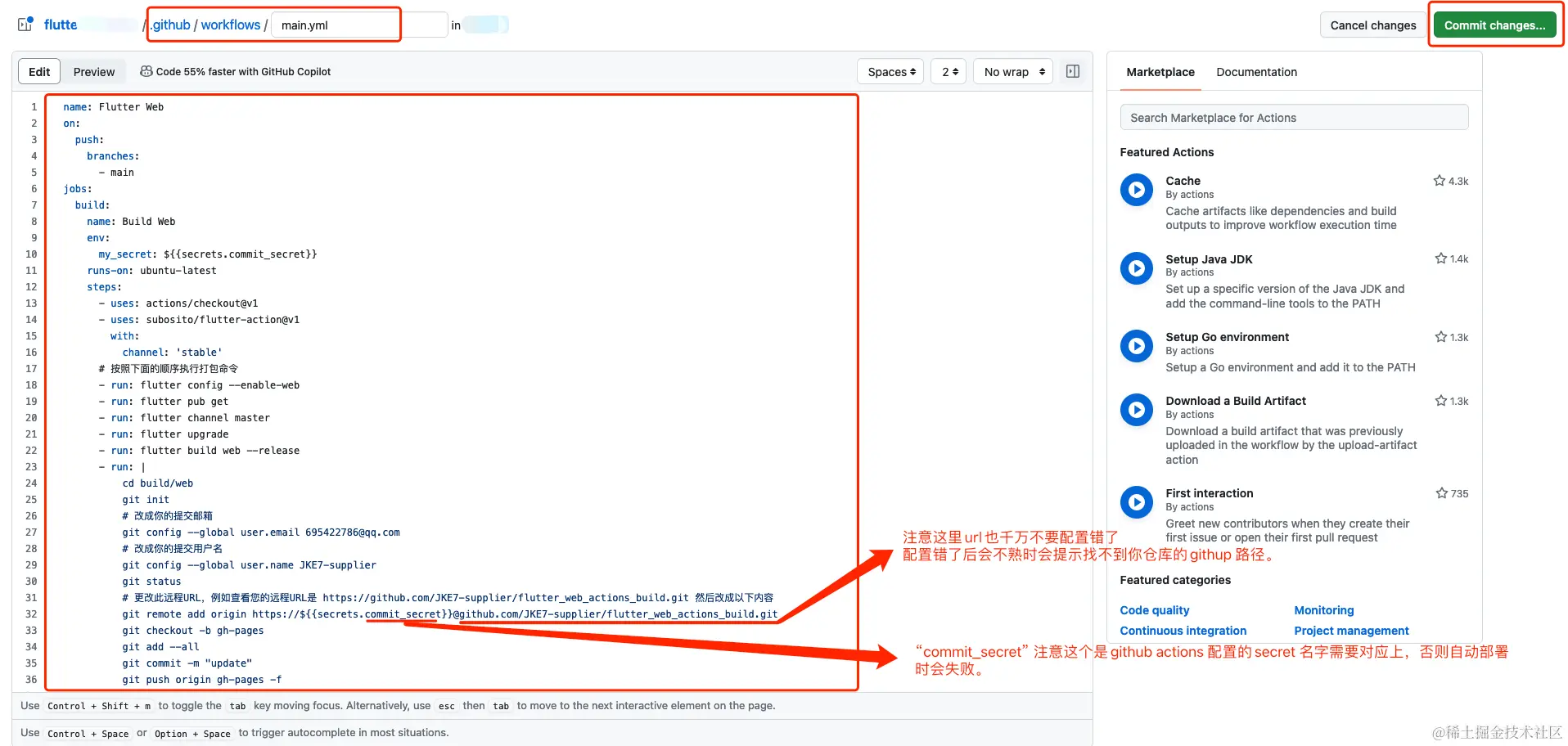
Task: Open the flutte repository link
Action: tap(61, 25)
